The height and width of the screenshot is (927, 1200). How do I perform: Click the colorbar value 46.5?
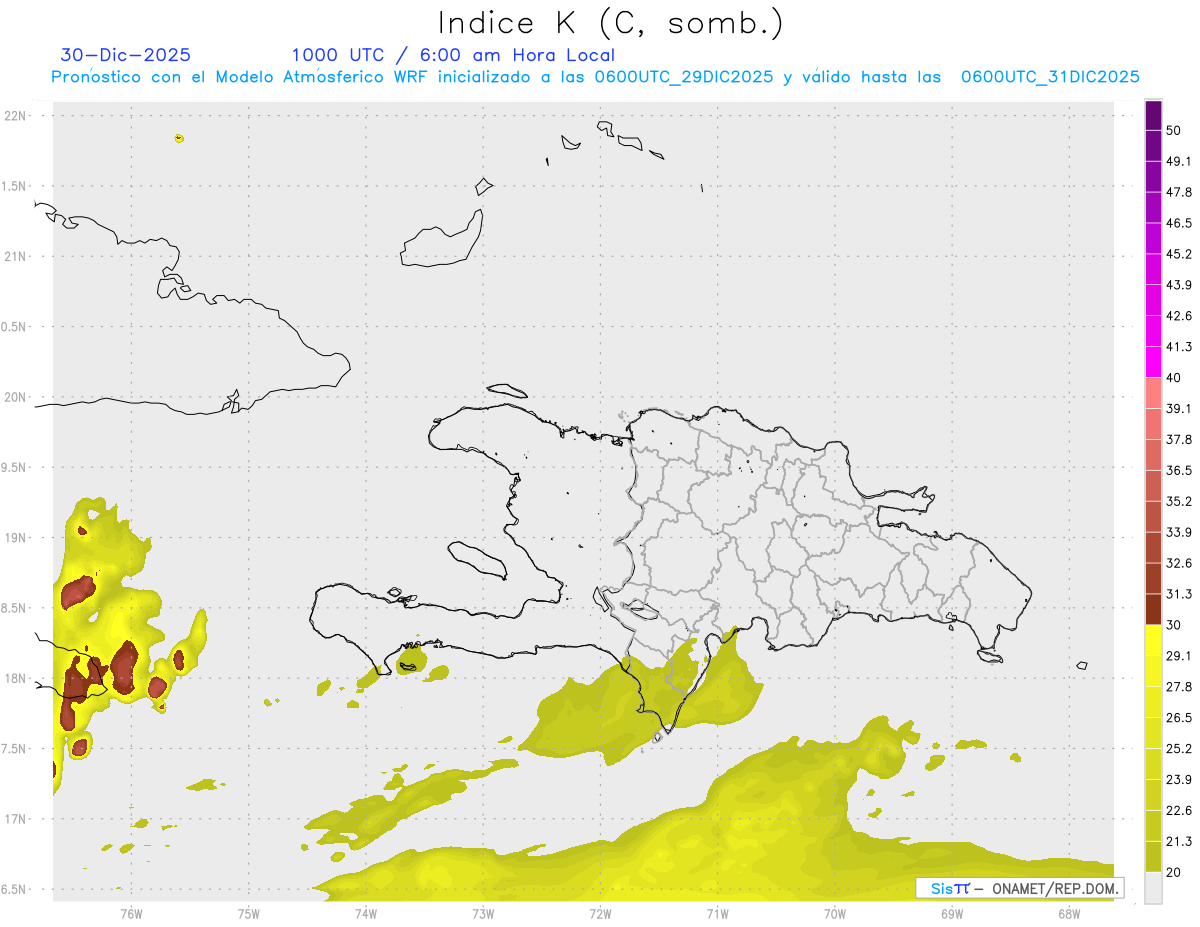pos(1180,223)
